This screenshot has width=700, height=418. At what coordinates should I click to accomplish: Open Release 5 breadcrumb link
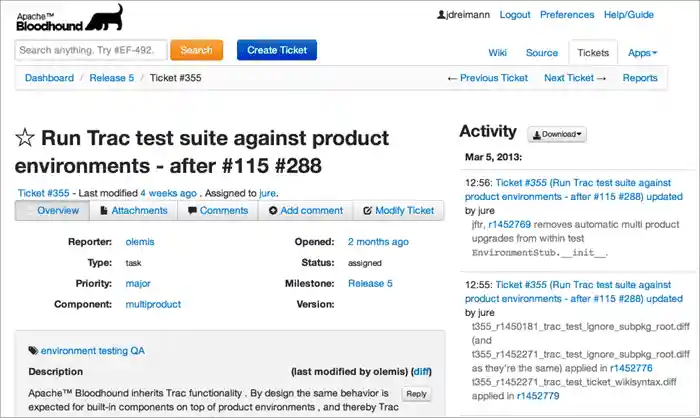coord(112,78)
